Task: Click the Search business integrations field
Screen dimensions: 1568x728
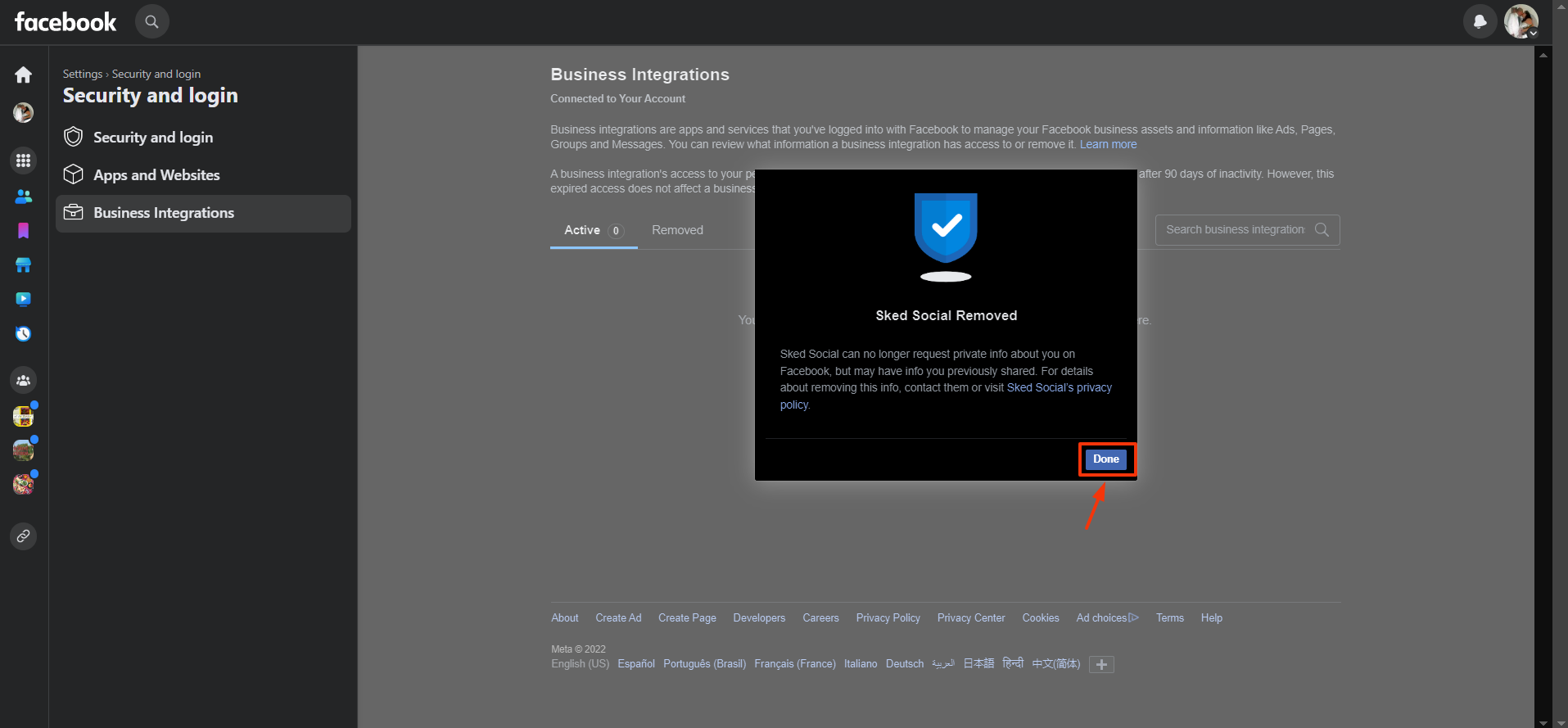Action: [1247, 230]
